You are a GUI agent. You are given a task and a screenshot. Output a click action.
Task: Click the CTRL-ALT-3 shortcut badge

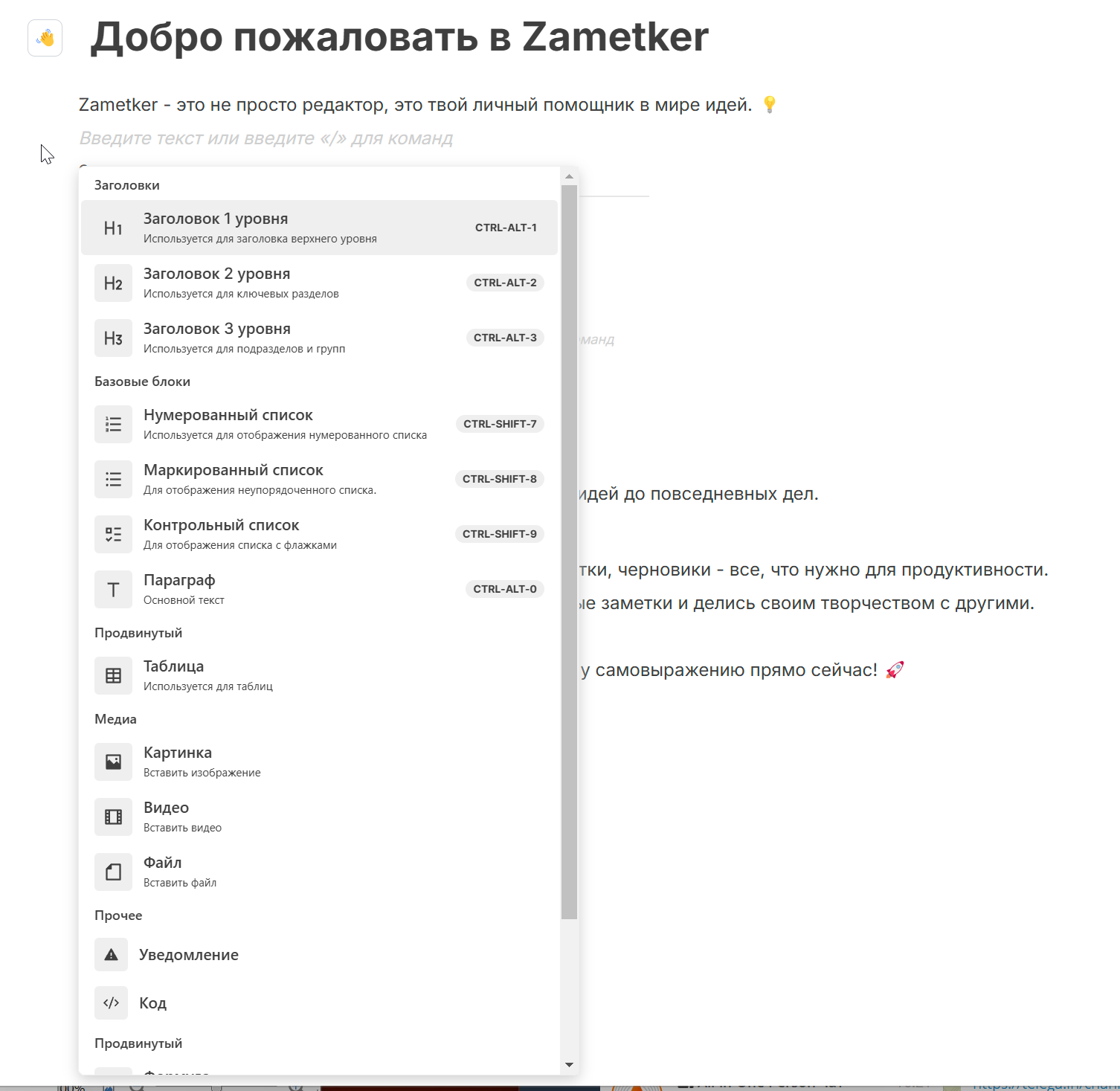[x=505, y=338]
